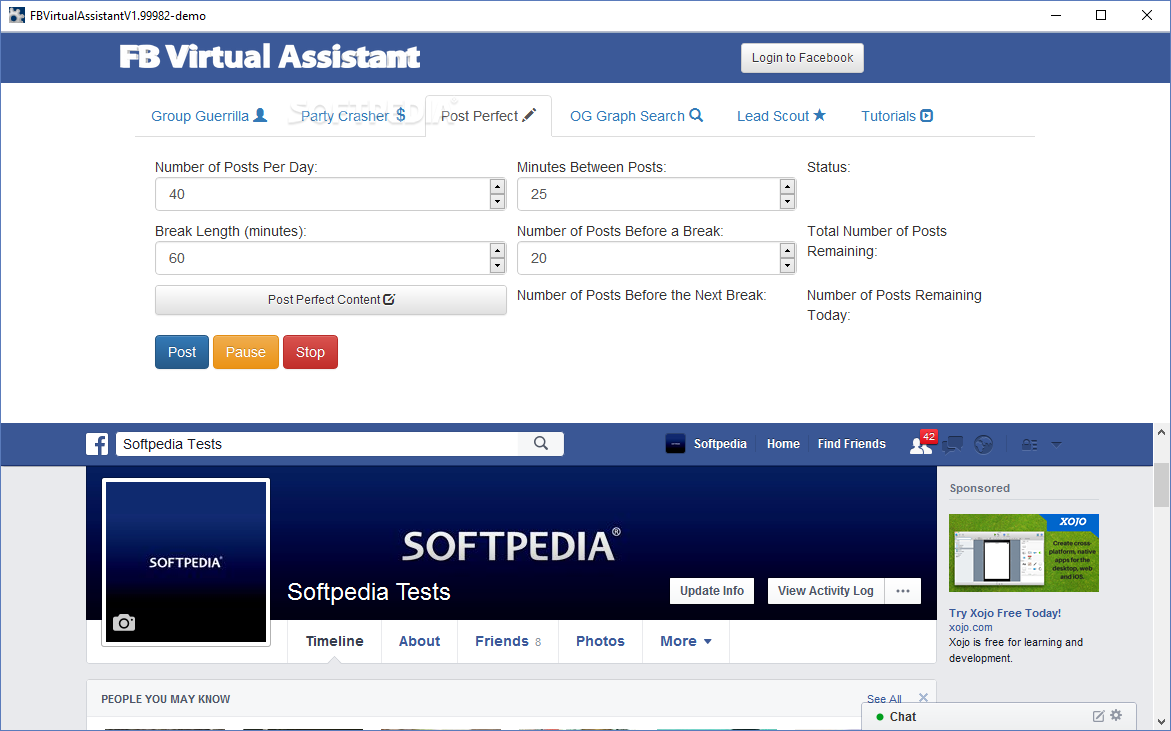Open OG Graph Search tab
Image resolution: width=1171 pixels, height=731 pixels.
tap(636, 116)
